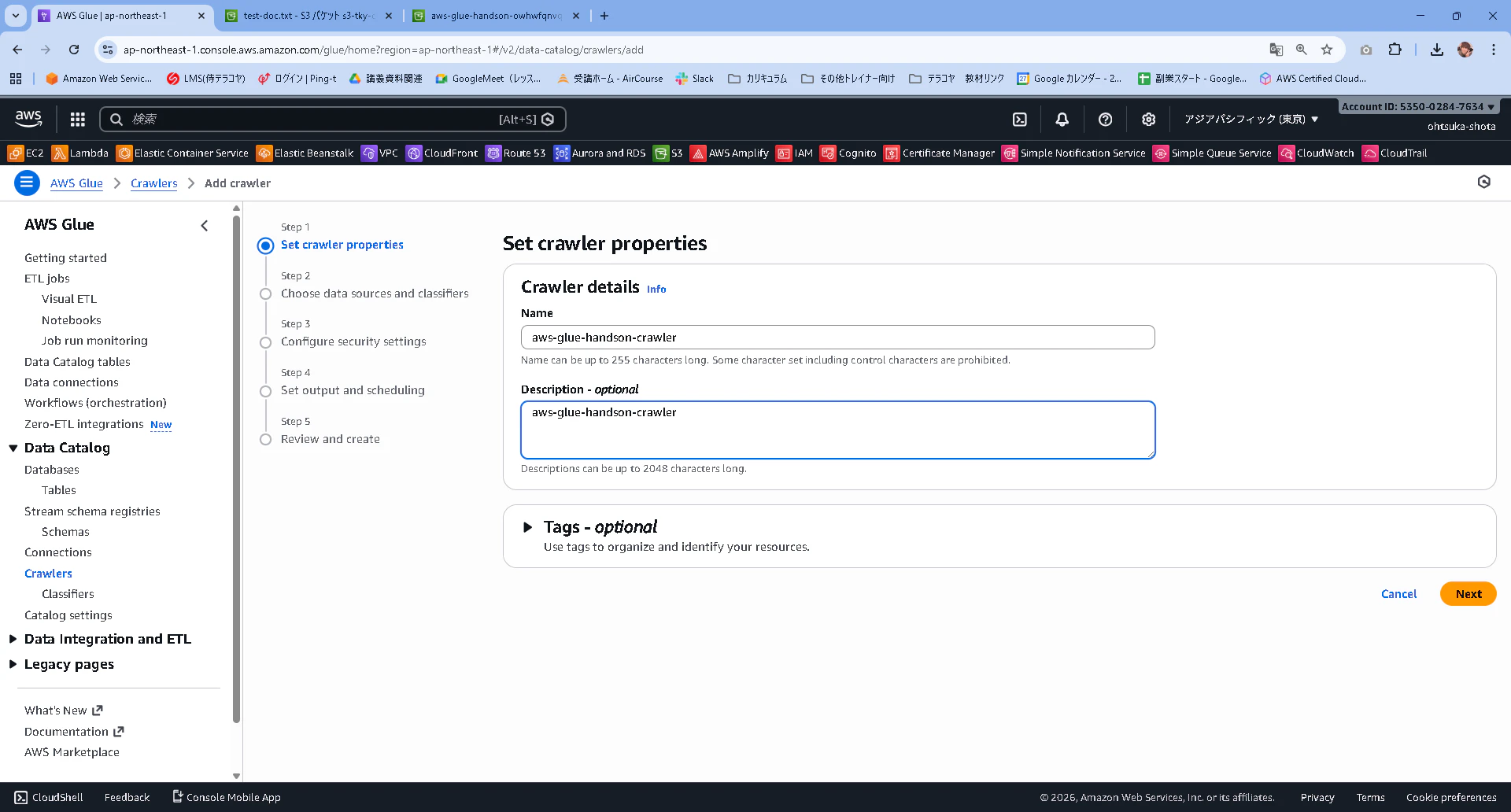Open the help question mark icon

(x=1105, y=119)
